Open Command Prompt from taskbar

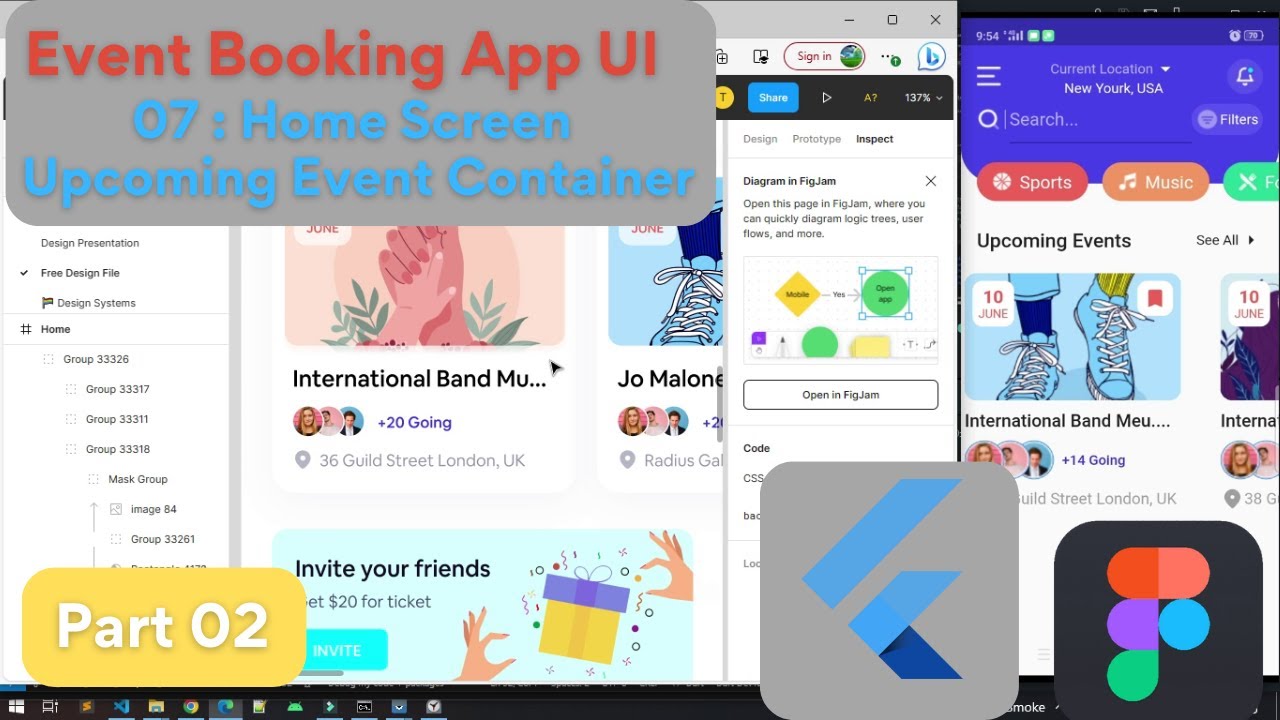364,706
